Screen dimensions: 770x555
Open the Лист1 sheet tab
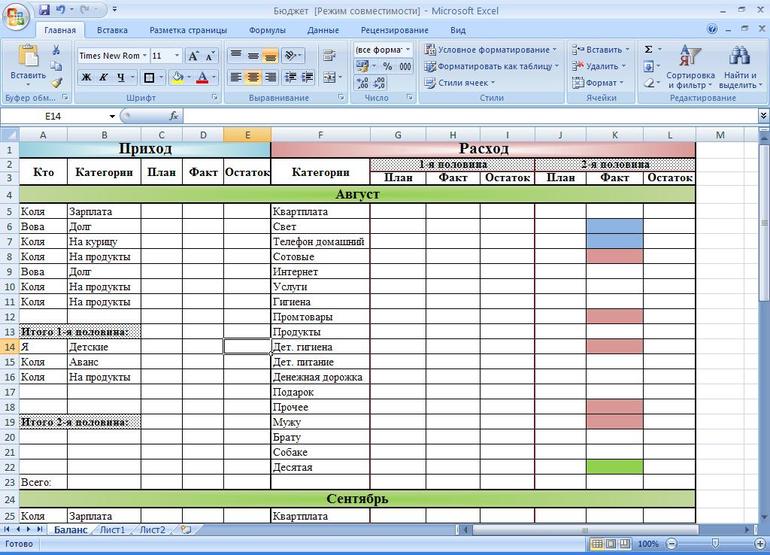112,530
